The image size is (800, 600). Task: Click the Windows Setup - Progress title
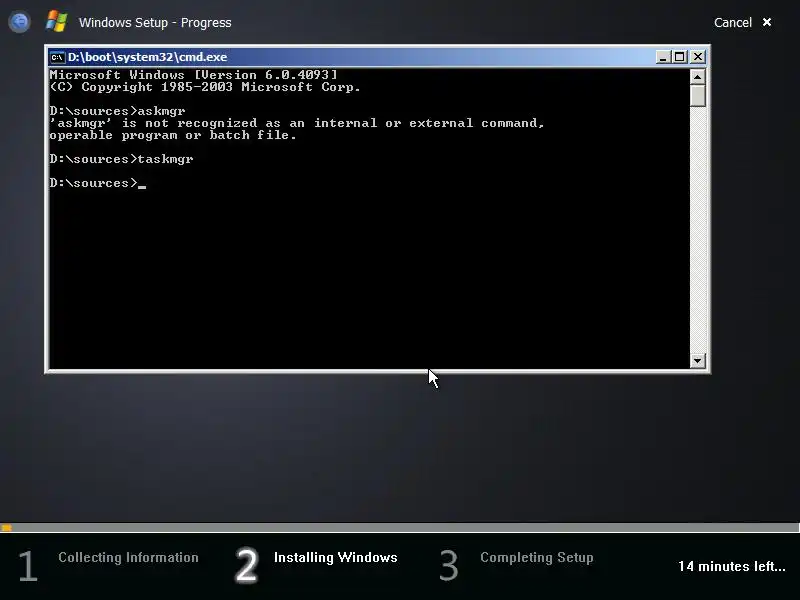click(155, 23)
